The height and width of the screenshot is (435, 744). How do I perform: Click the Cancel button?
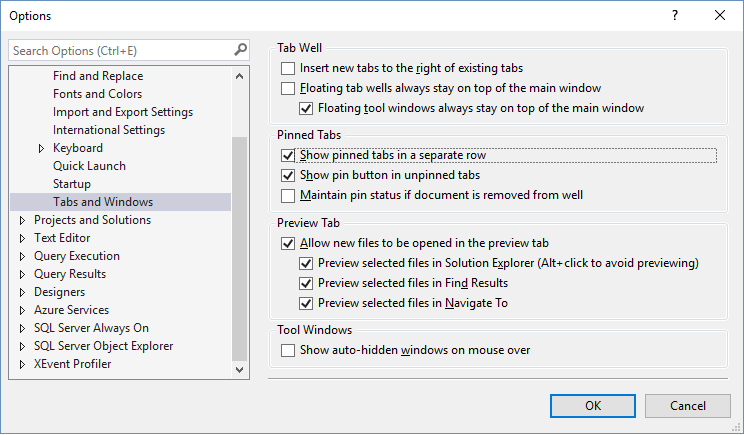(687, 405)
